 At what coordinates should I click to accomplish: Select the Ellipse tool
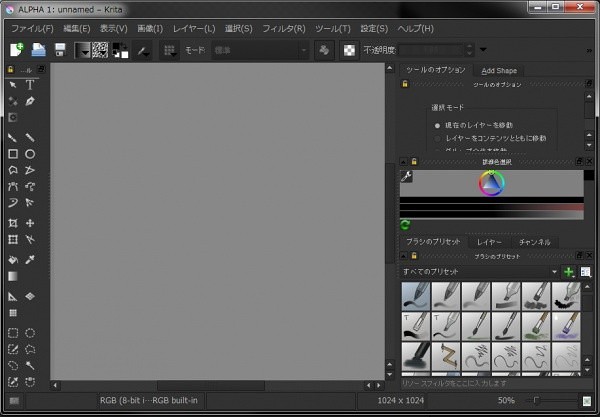[30, 154]
